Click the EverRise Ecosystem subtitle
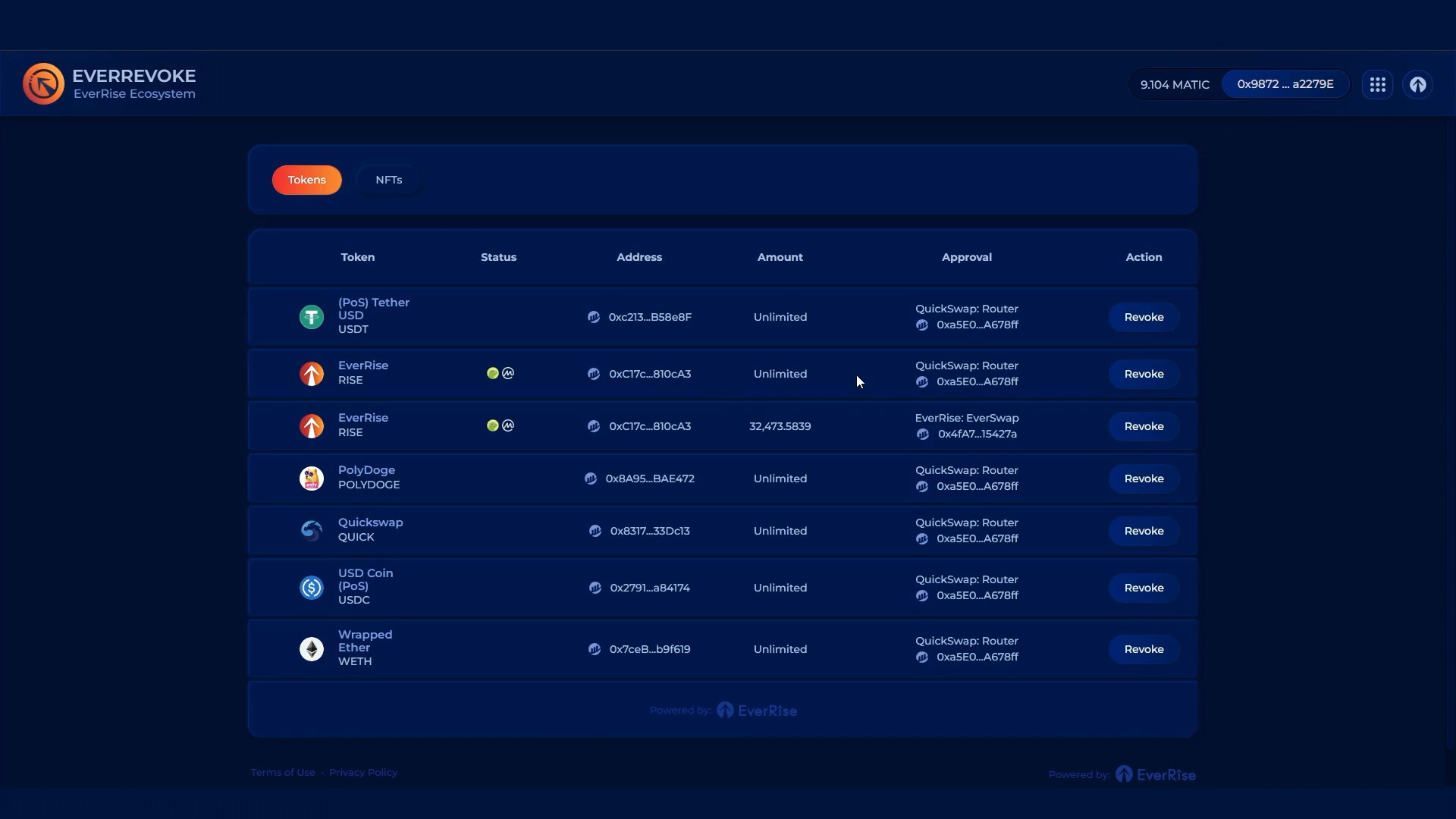Image resolution: width=1456 pixels, height=819 pixels. pyautogui.click(x=134, y=94)
